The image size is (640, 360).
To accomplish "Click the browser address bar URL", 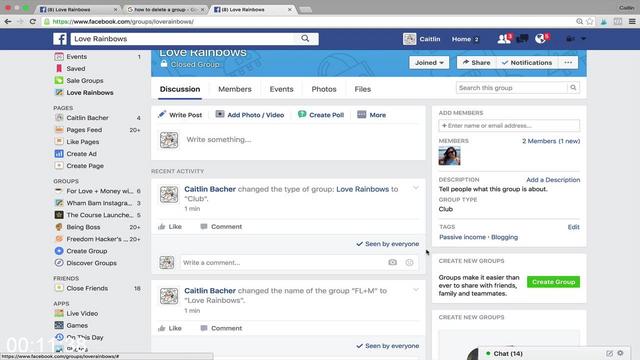I will [x=123, y=22].
